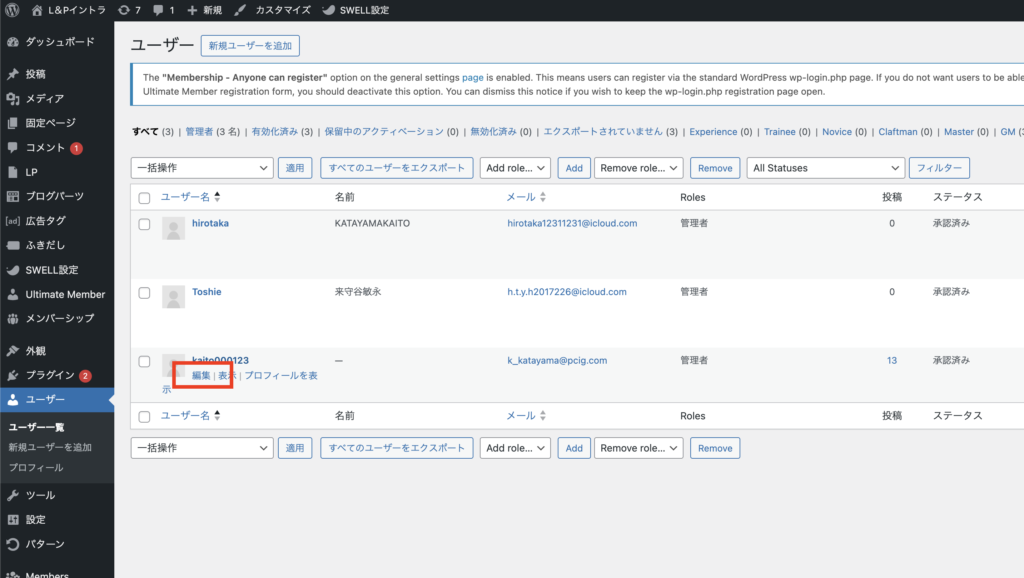The height and width of the screenshot is (578, 1024).
Task: Click the Customize brush icon in admin bar
Action: 240,10
